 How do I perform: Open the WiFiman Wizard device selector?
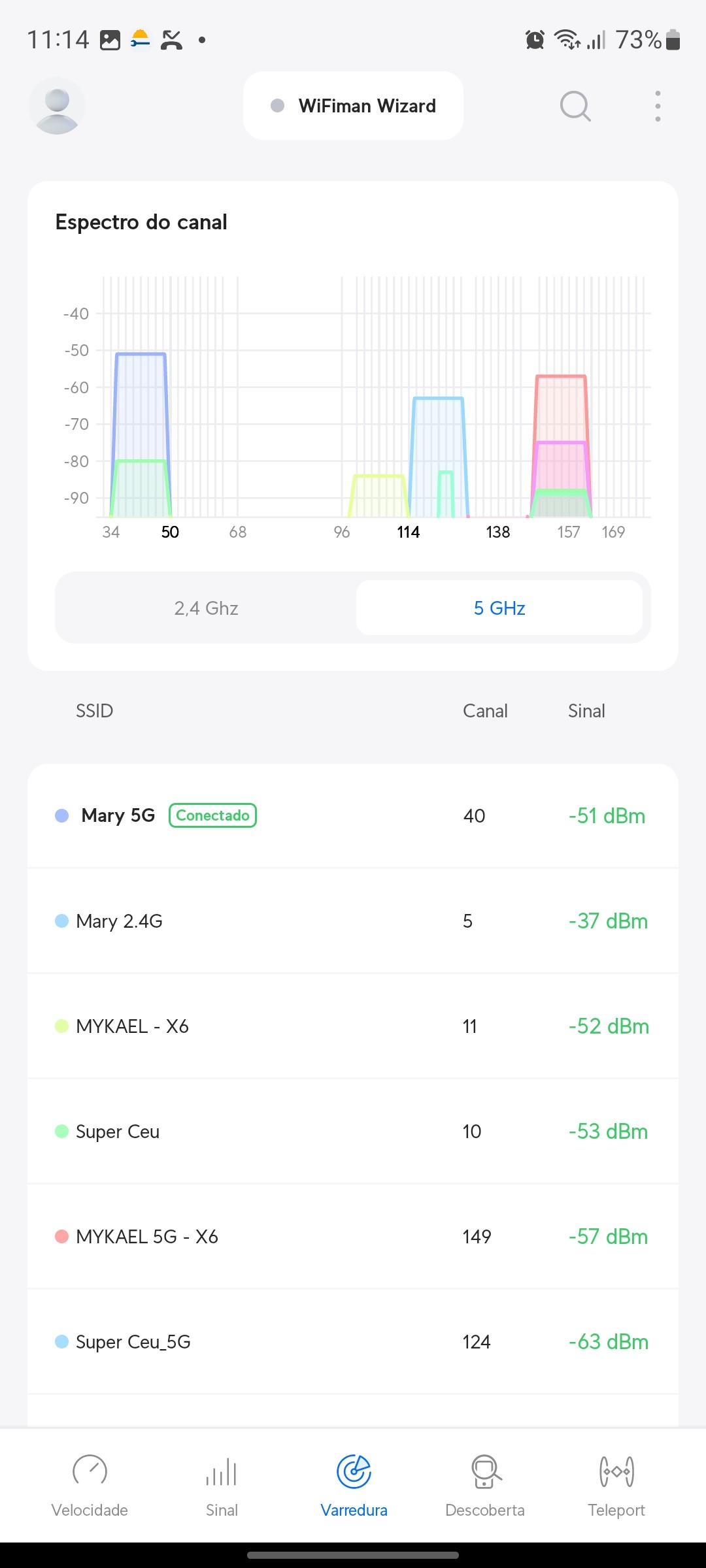click(353, 106)
